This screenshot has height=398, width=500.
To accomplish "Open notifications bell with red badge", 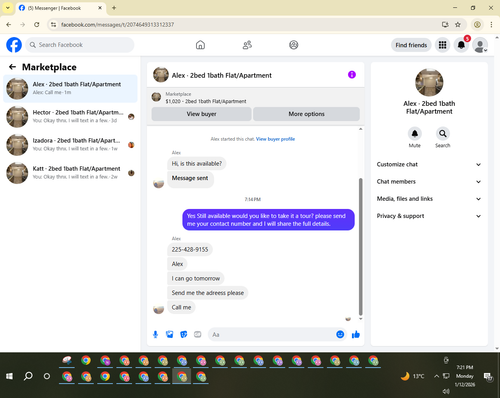I will (461, 45).
